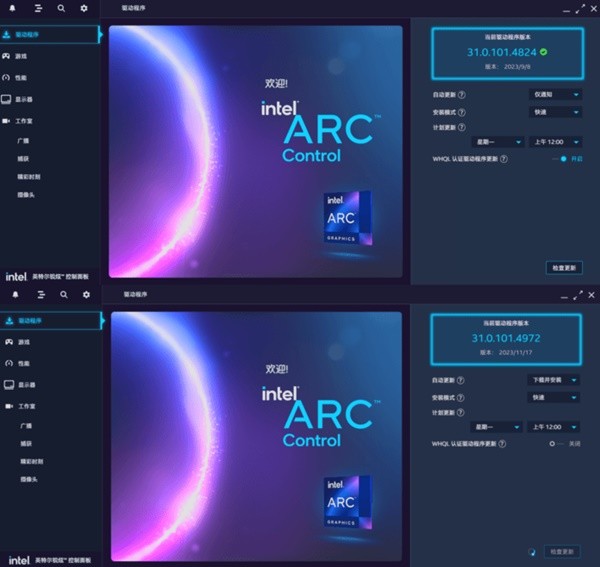Open the 仅通知 auto-update dropdown
Viewport: 600px width, 567px height.
click(553, 94)
